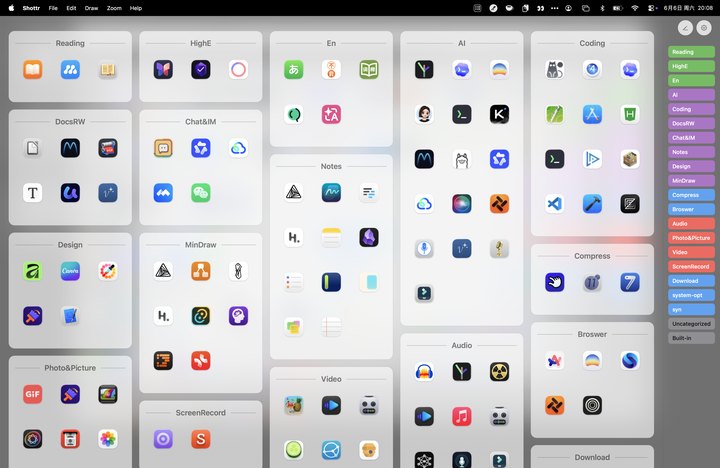Click the Wi-Fi icon in menu bar
This screenshot has height=468, width=720.
[635, 8]
